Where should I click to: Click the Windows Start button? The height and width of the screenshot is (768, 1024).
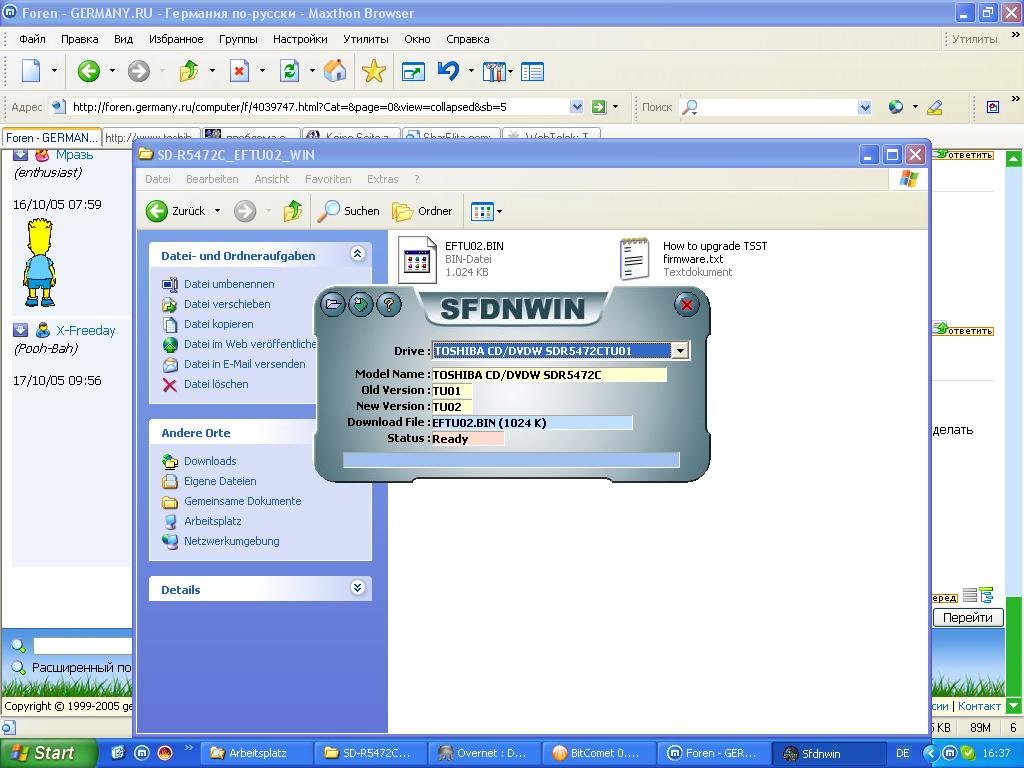47,753
